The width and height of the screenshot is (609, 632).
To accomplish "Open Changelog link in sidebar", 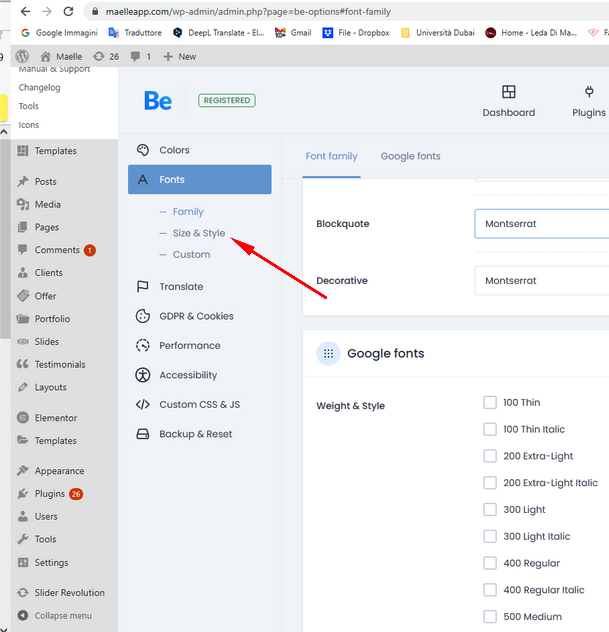I will coord(39,87).
